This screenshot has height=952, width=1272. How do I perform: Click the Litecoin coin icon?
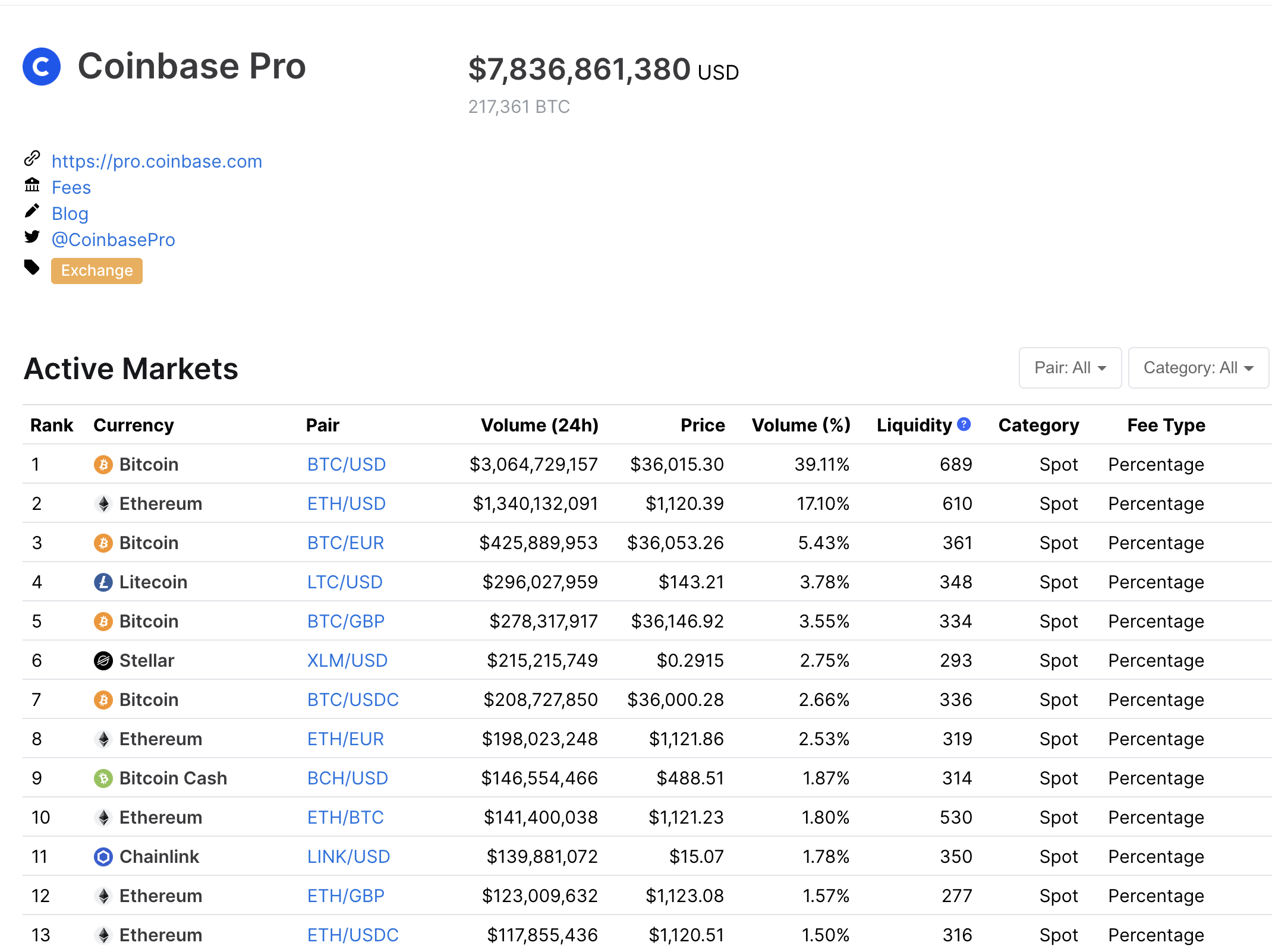click(x=103, y=582)
